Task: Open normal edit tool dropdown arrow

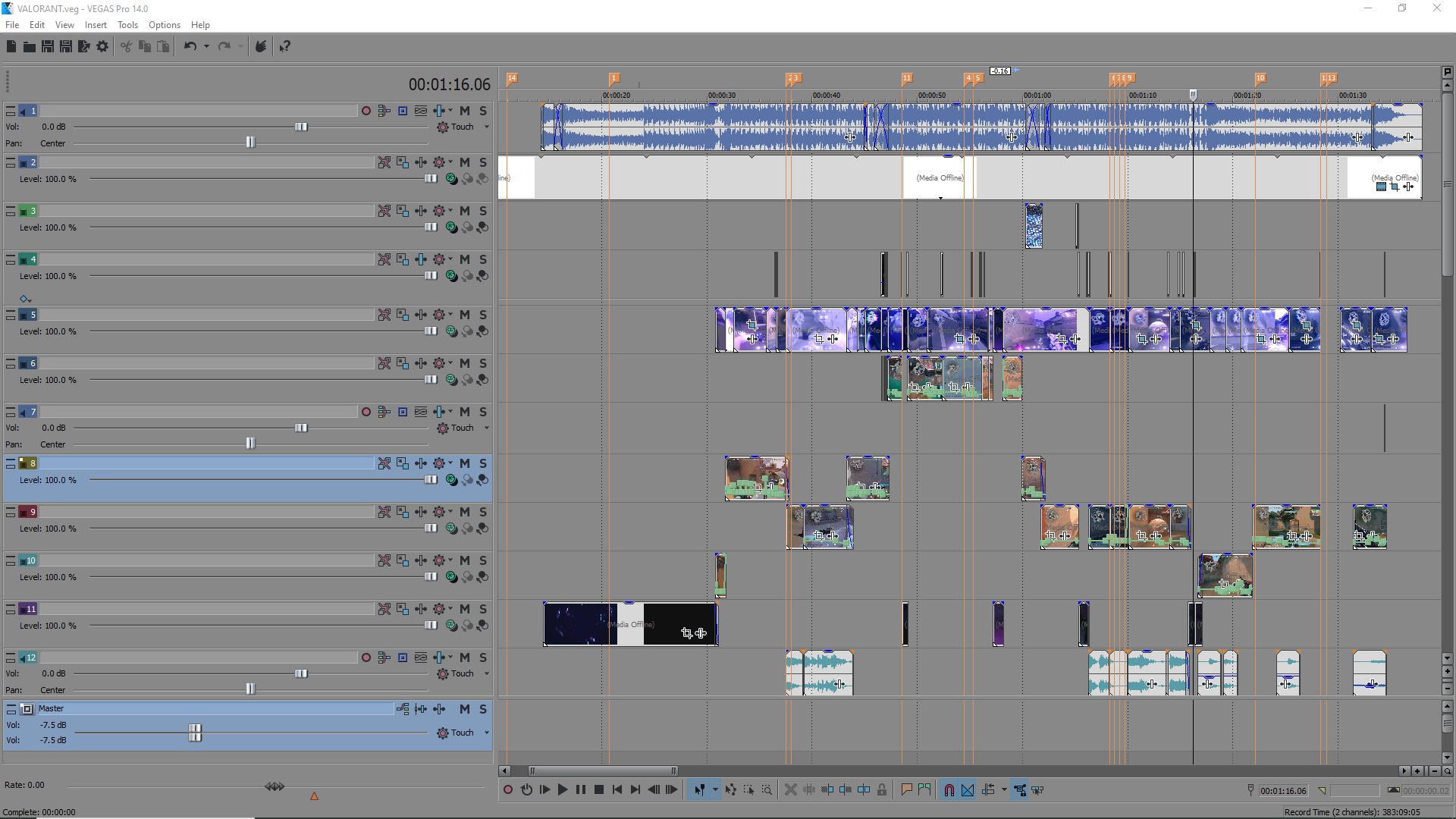Action: click(714, 790)
